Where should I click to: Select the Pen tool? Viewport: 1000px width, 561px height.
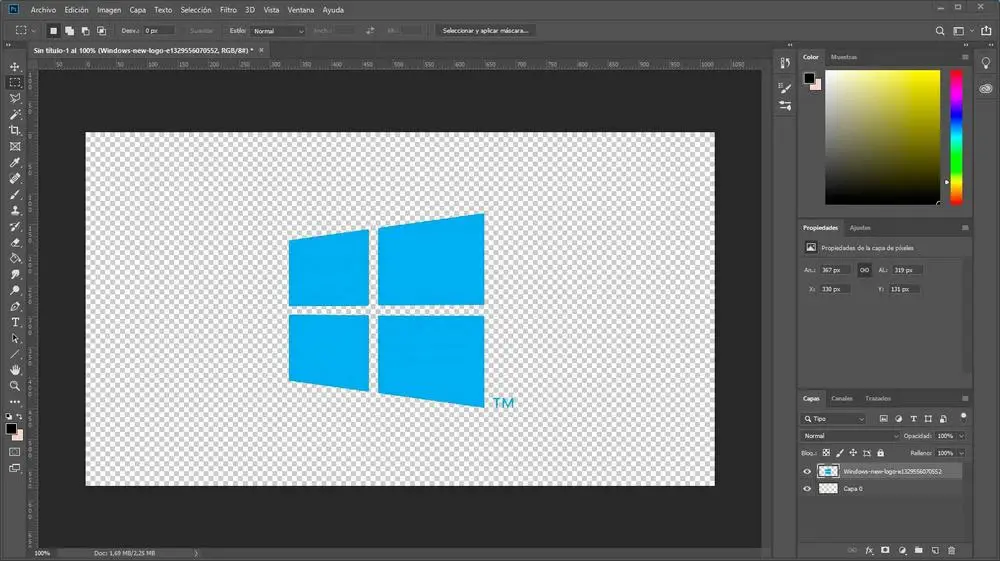point(15,306)
